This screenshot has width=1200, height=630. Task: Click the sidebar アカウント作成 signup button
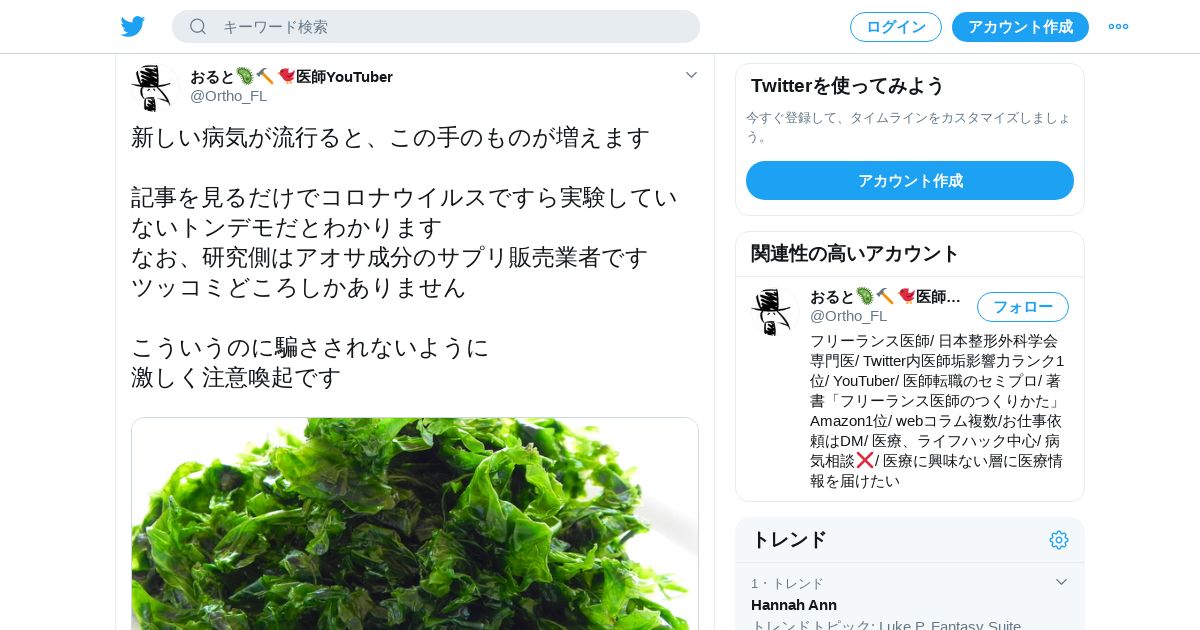pyautogui.click(x=910, y=181)
